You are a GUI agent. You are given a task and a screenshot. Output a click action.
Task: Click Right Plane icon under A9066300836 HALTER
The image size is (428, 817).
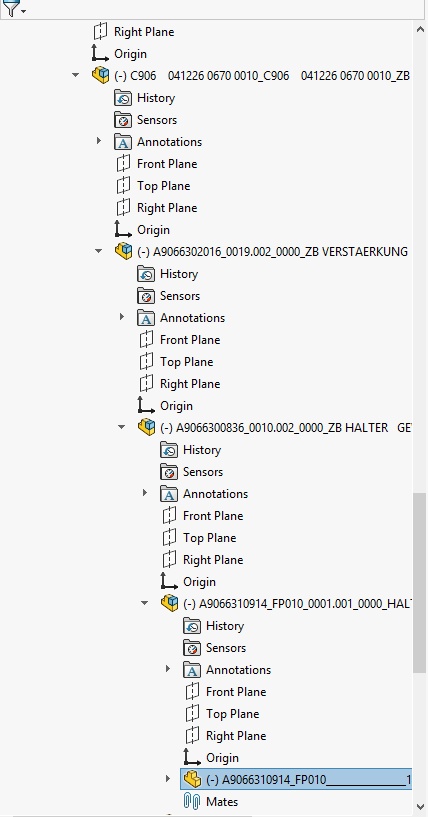[x=169, y=560]
